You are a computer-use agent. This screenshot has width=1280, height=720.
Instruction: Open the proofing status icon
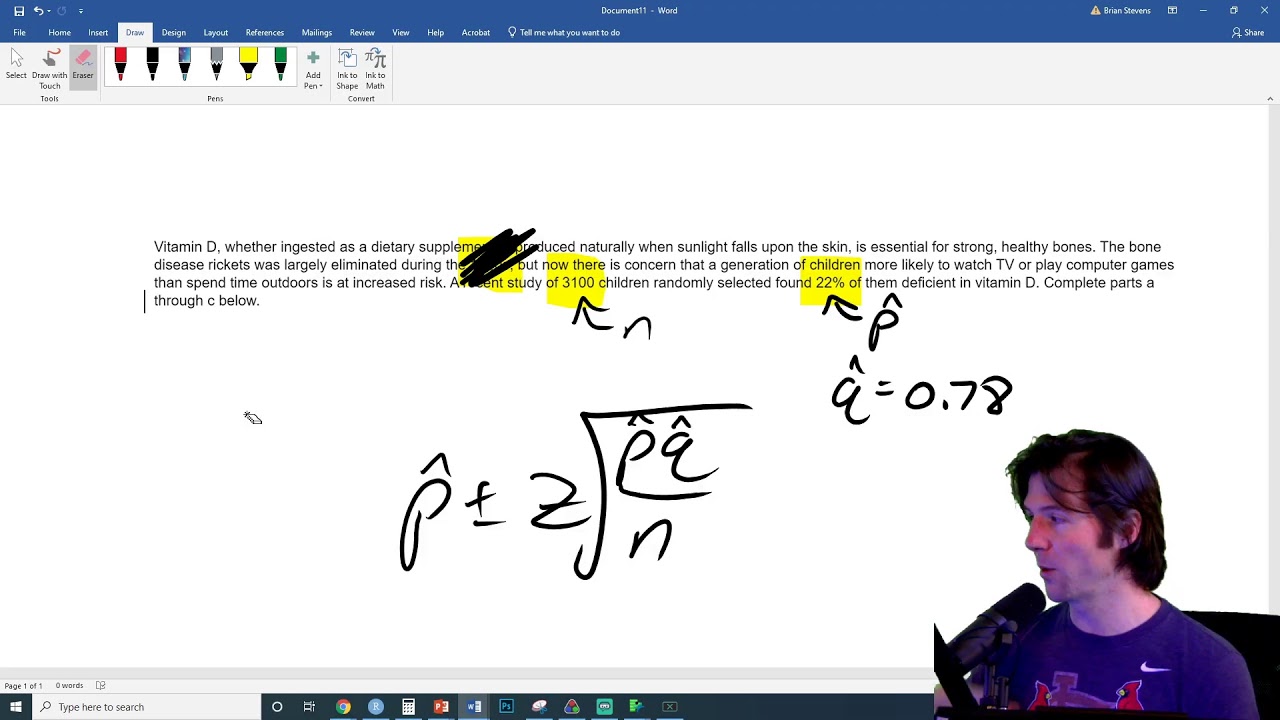[x=100, y=686]
